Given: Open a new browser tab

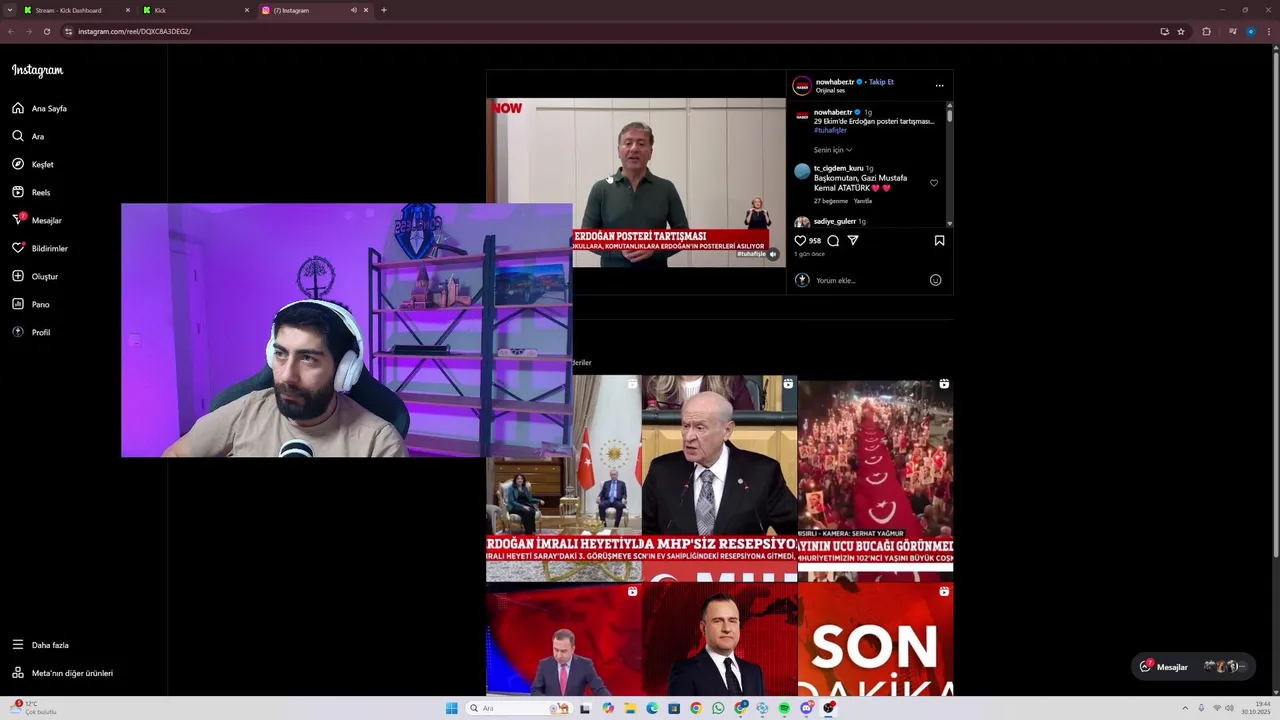Looking at the screenshot, I should point(384,10).
